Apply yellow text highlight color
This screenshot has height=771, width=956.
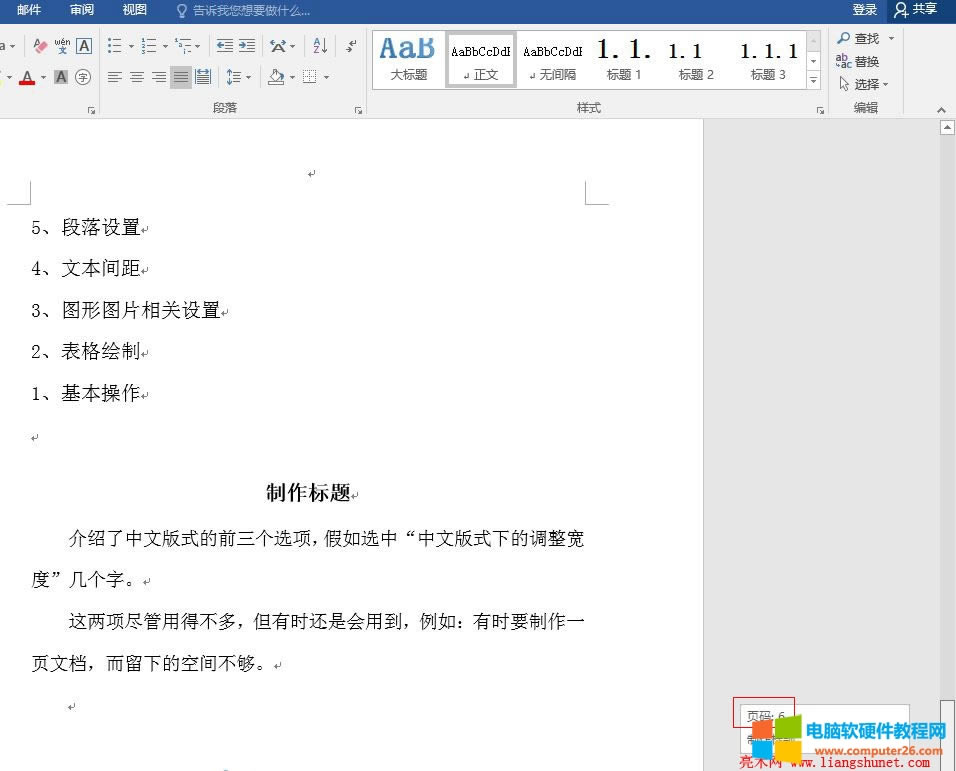[x=5, y=77]
